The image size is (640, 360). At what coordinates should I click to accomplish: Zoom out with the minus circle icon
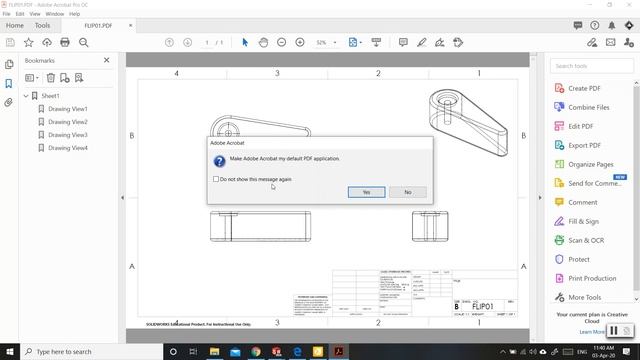(282, 42)
